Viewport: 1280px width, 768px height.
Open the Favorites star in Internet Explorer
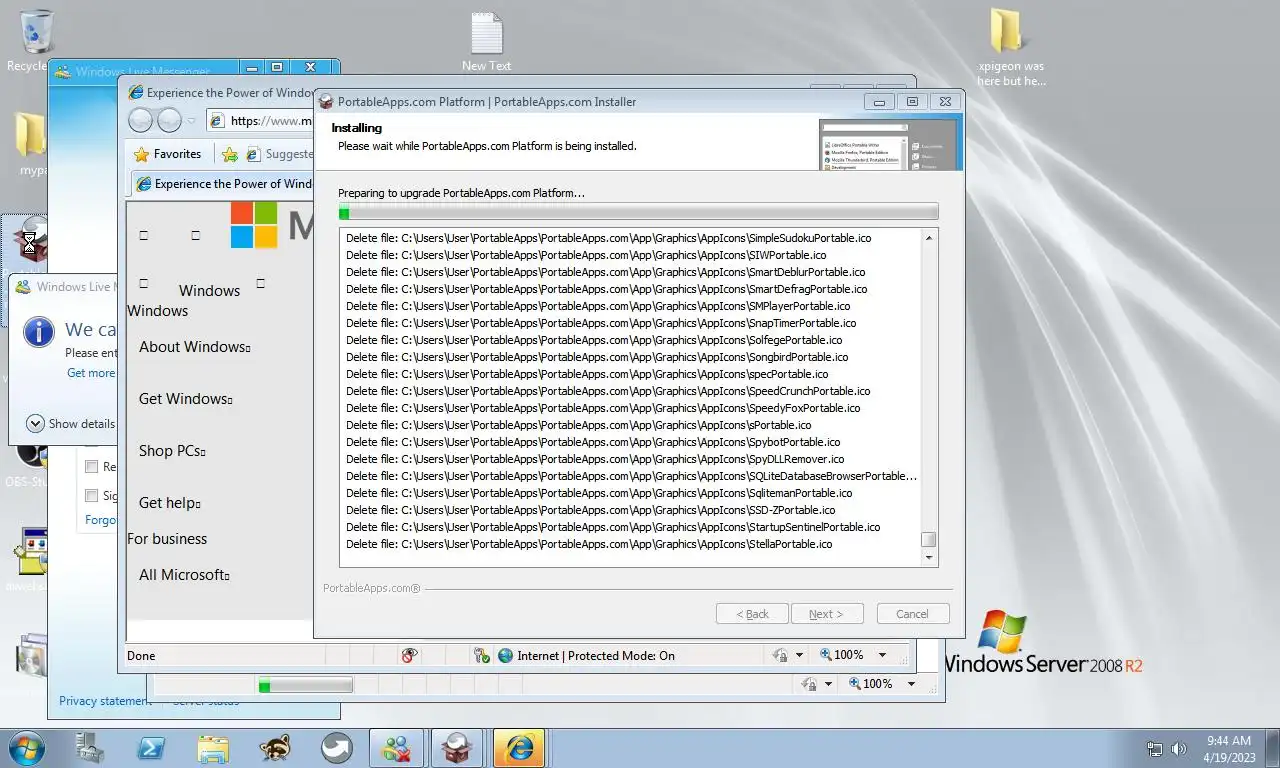coord(168,154)
